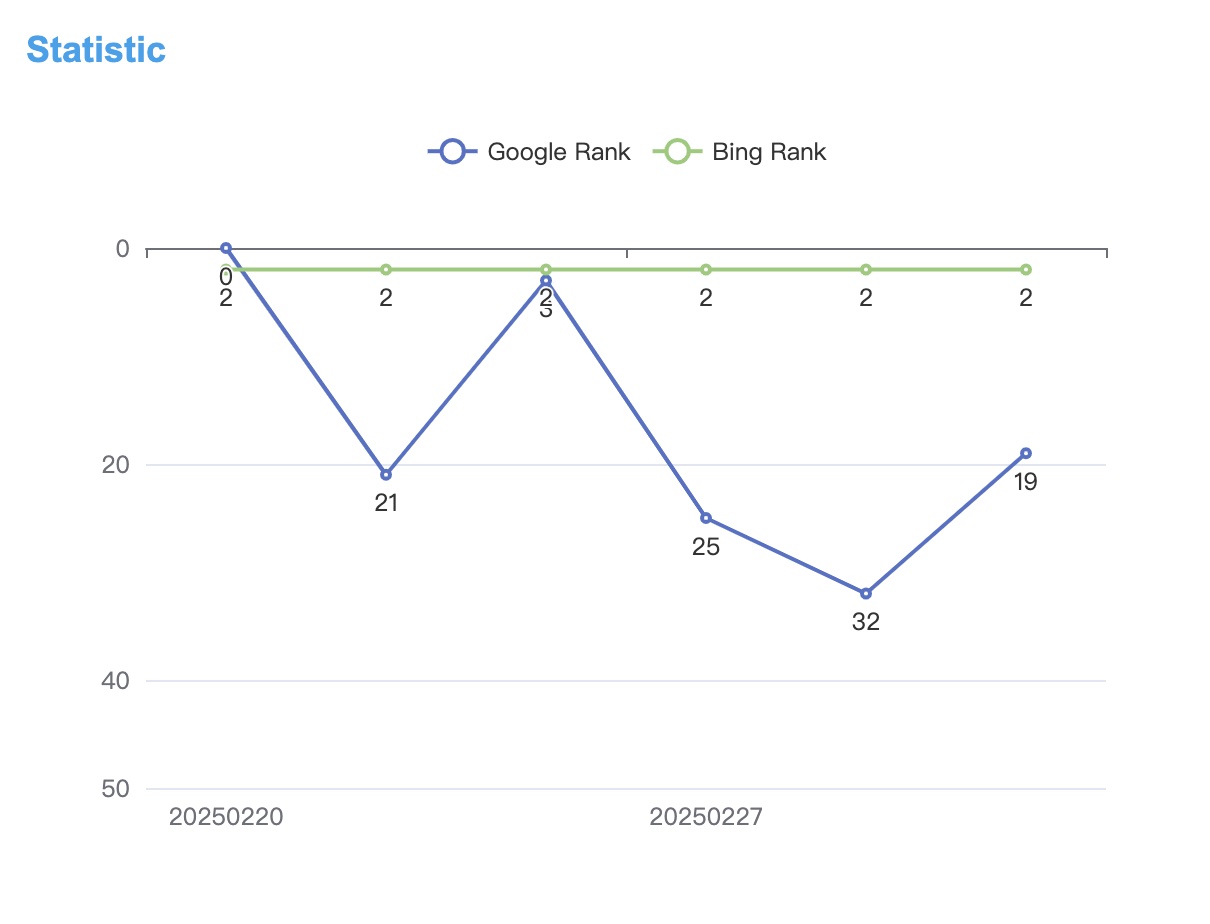Select the Google Rank data point at 19
Screen dimensions: 1210x924
pyautogui.click(x=1026, y=453)
